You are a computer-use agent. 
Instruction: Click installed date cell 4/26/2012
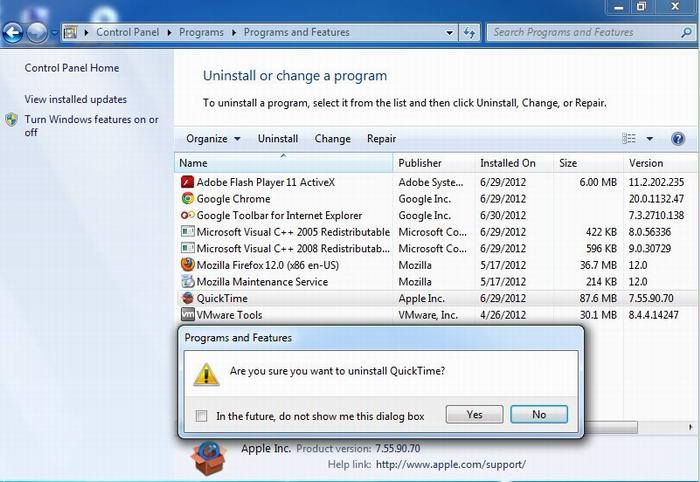pos(503,315)
